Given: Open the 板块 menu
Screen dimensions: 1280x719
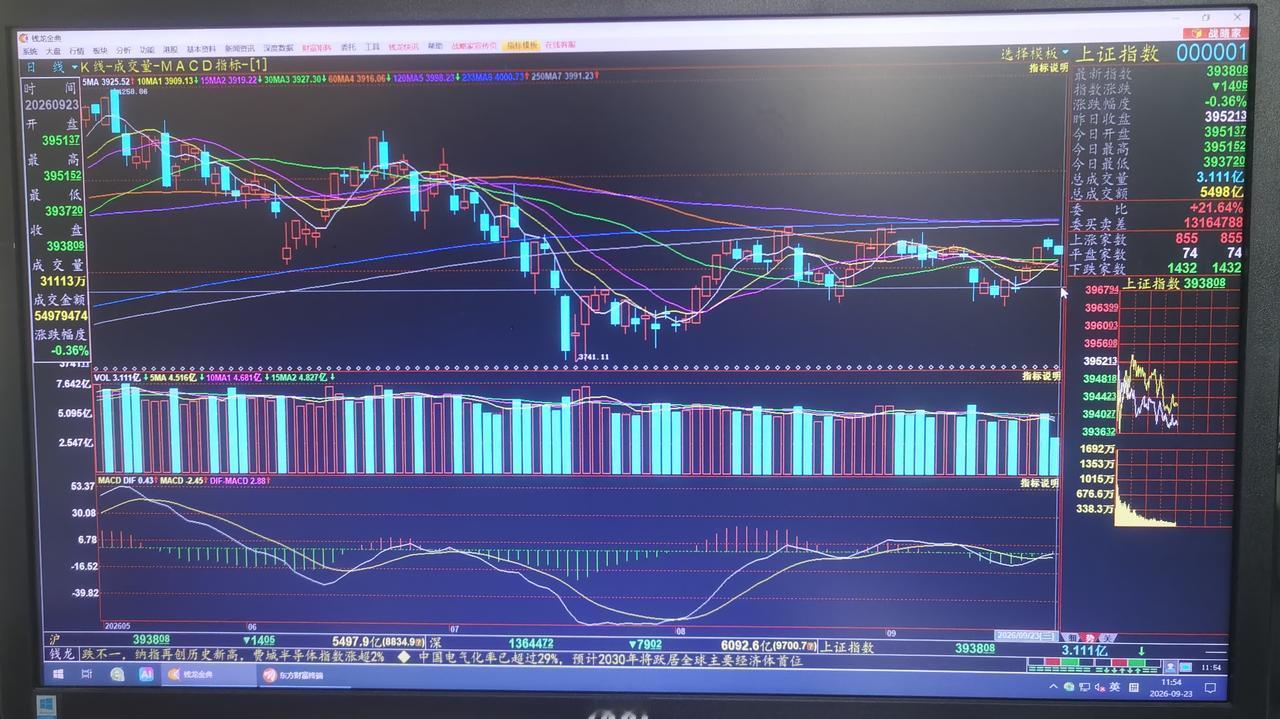Looking at the screenshot, I should point(100,49).
